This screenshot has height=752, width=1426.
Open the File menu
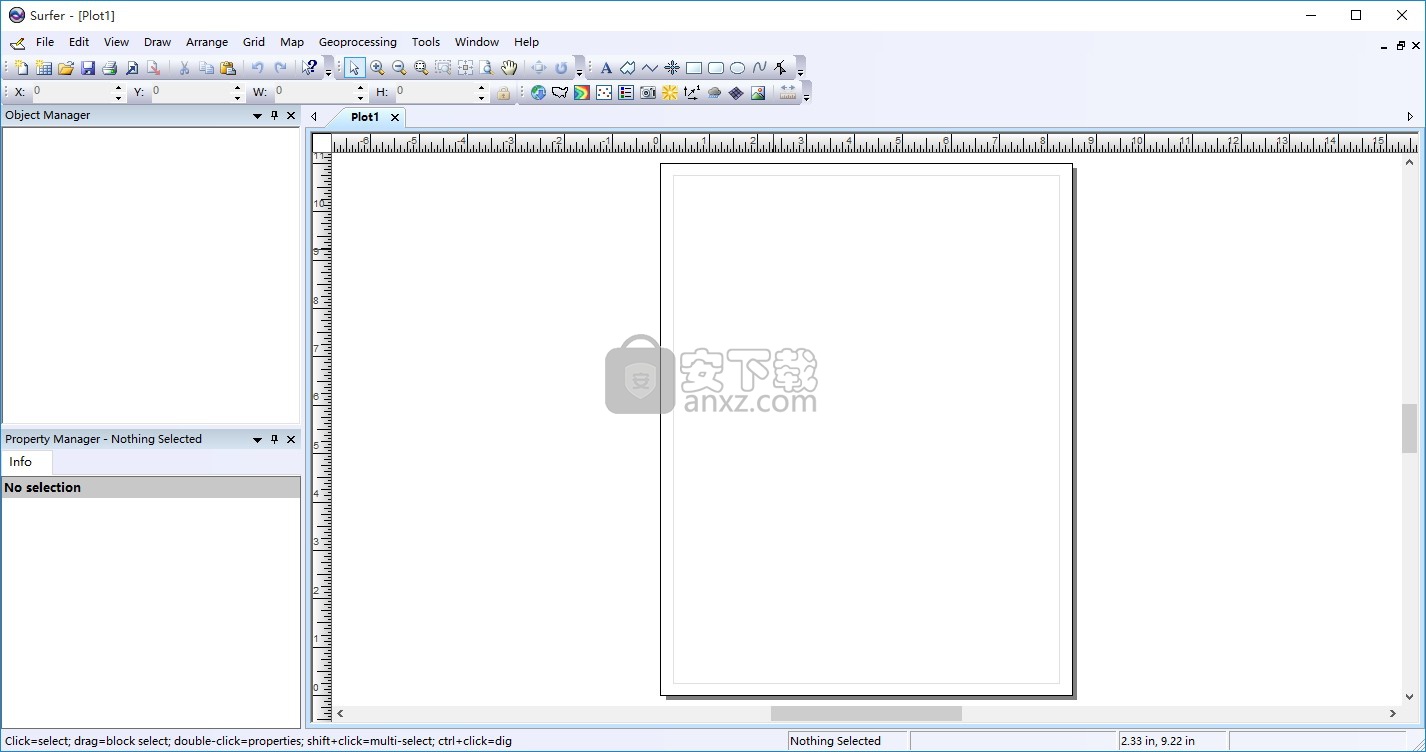click(x=45, y=42)
